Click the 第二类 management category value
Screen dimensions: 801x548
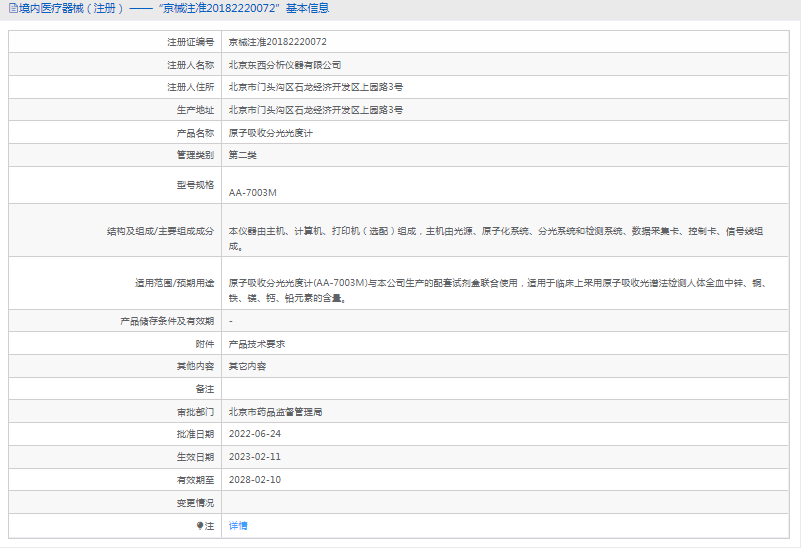click(243, 155)
